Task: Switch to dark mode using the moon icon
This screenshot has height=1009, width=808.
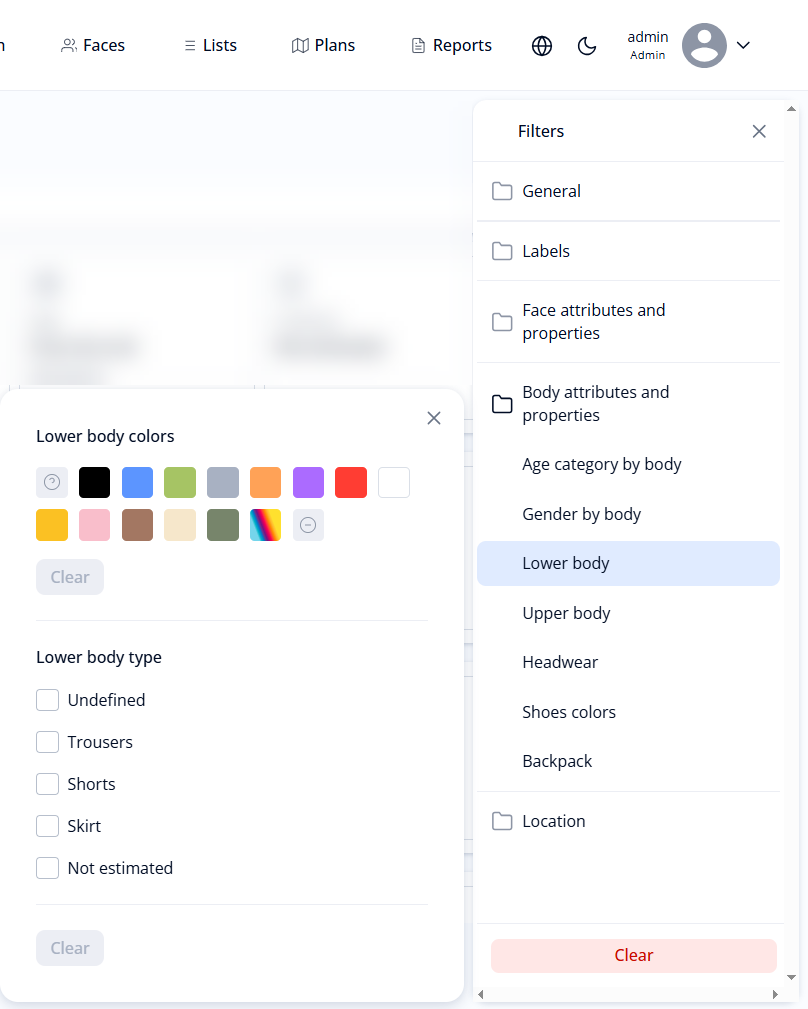Action: 587,45
